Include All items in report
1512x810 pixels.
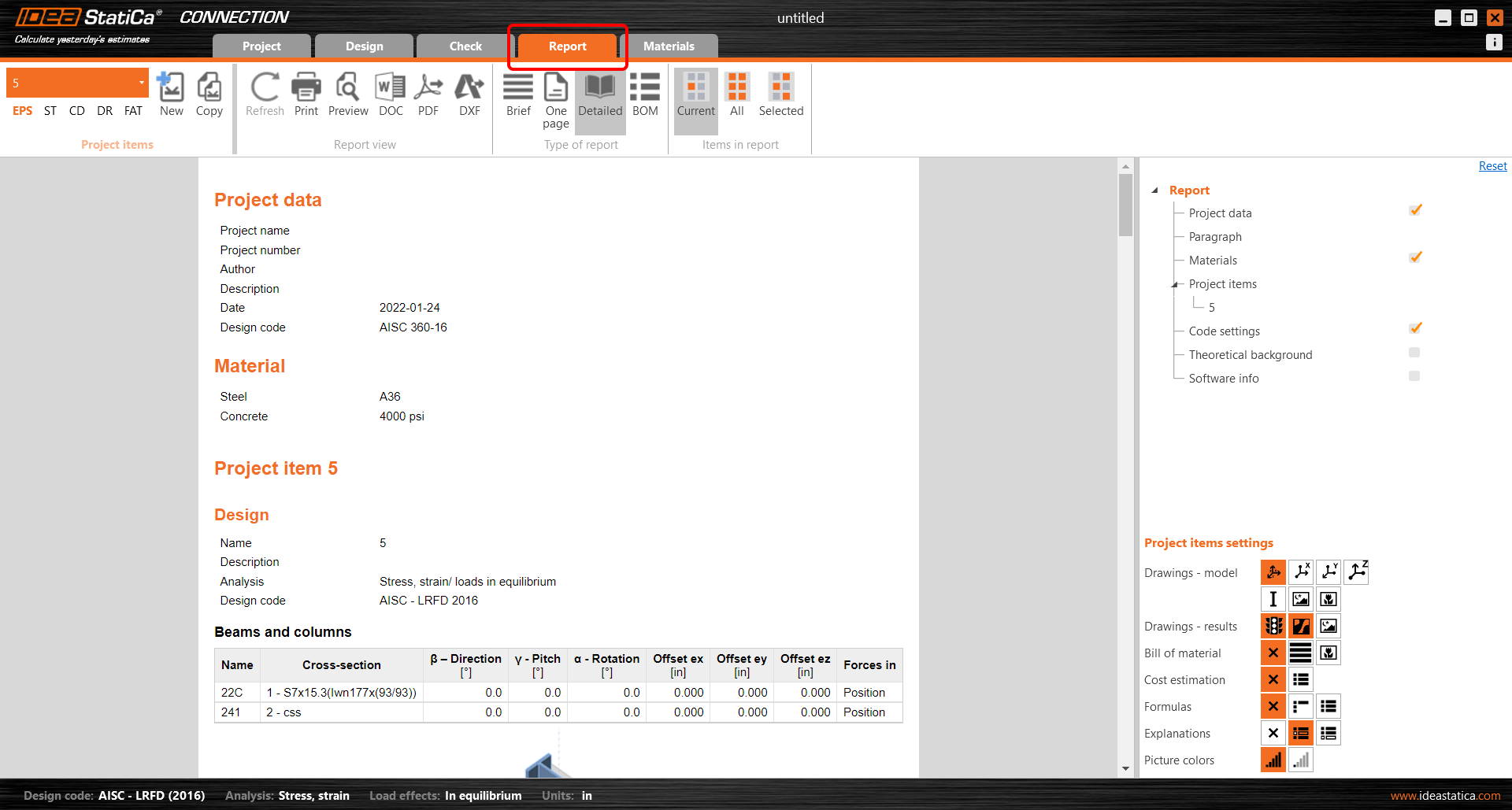click(737, 94)
